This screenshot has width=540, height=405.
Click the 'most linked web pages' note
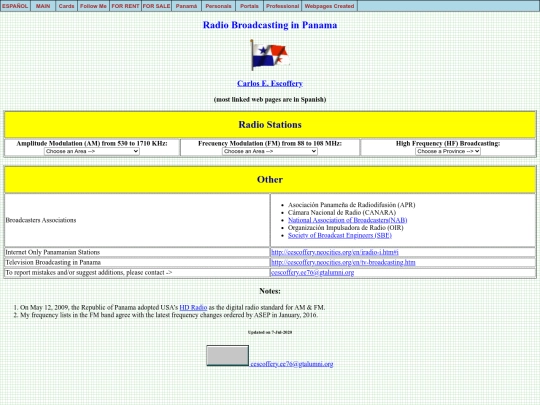[x=270, y=100]
